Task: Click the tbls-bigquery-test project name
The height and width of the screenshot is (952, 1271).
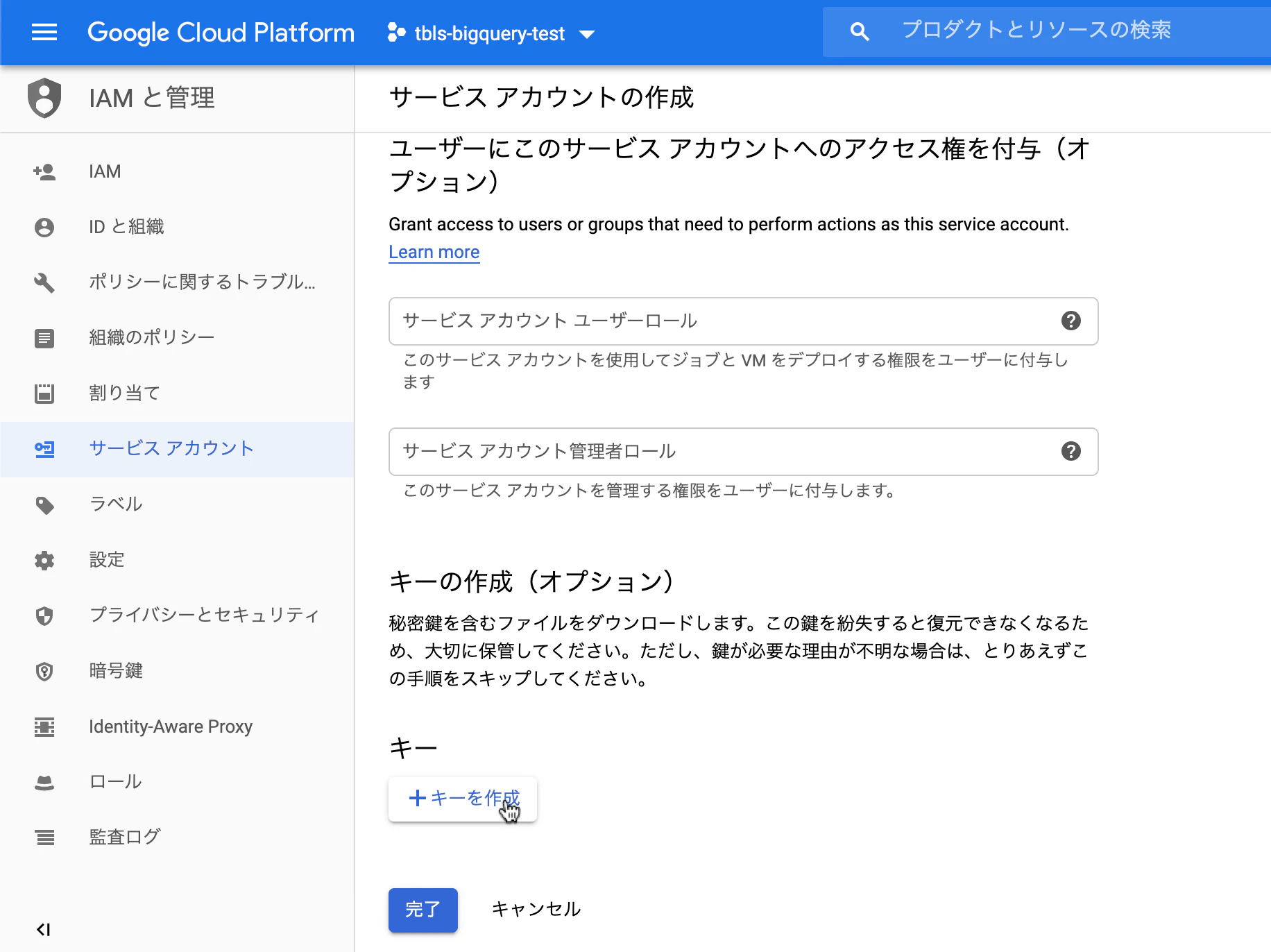Action: click(489, 34)
